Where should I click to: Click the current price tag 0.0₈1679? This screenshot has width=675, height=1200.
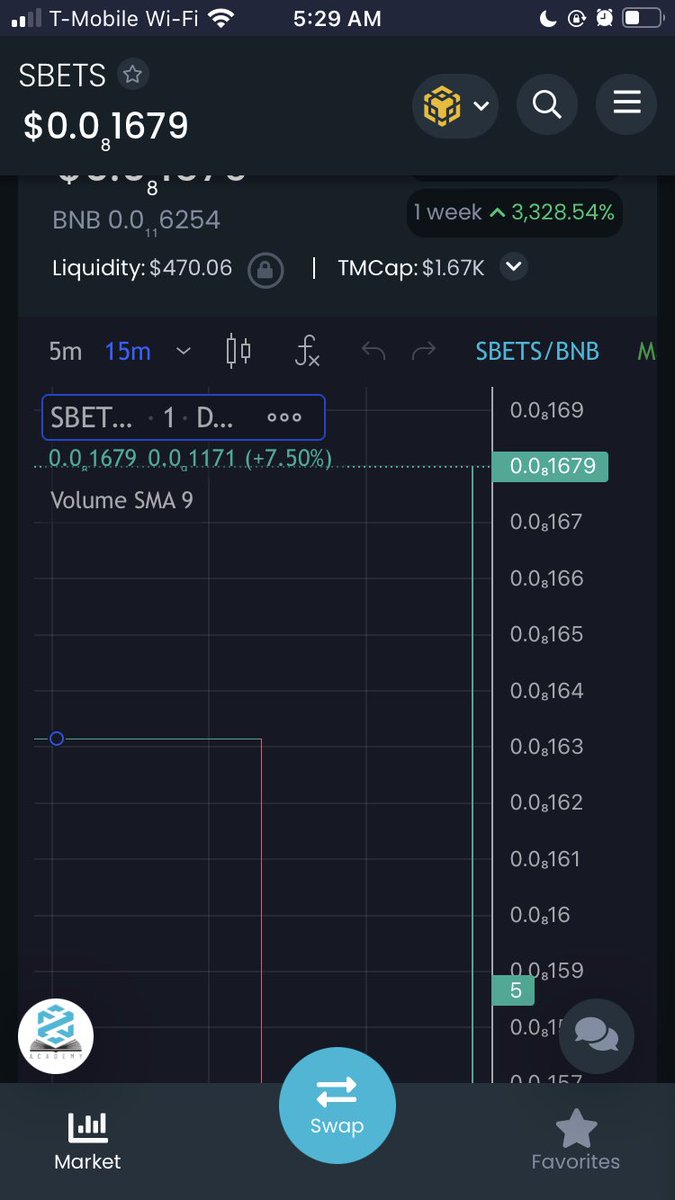pos(551,466)
